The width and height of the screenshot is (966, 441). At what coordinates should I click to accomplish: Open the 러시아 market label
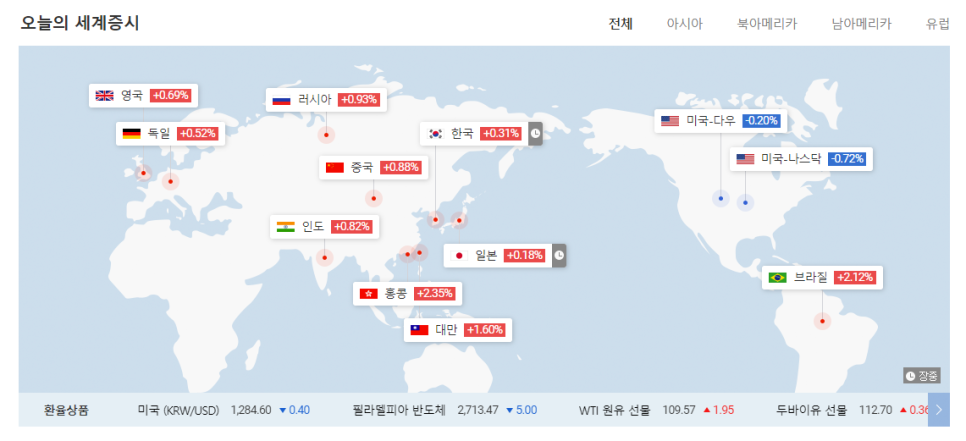(327, 100)
